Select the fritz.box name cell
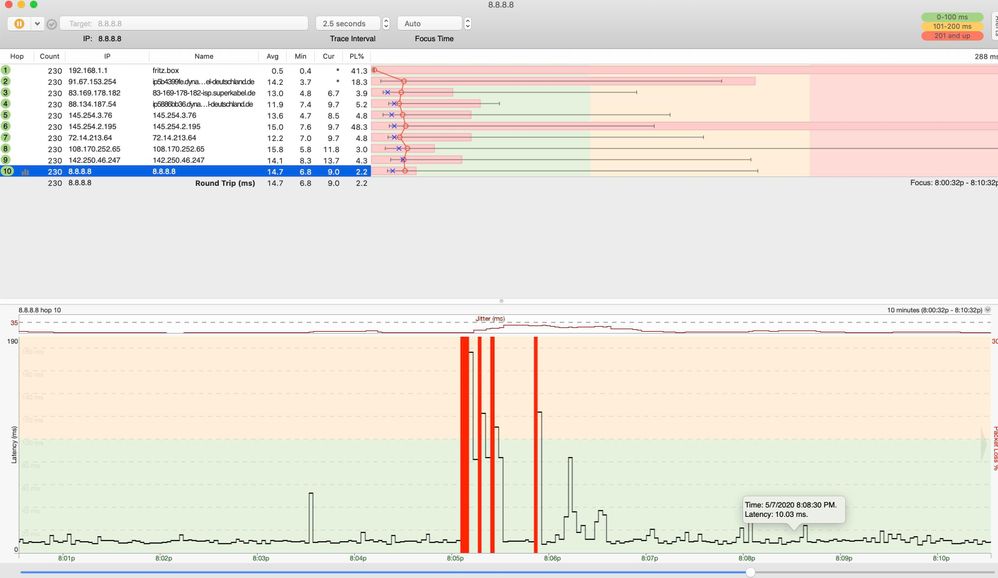Viewport: 998px width, 578px height. (x=165, y=71)
